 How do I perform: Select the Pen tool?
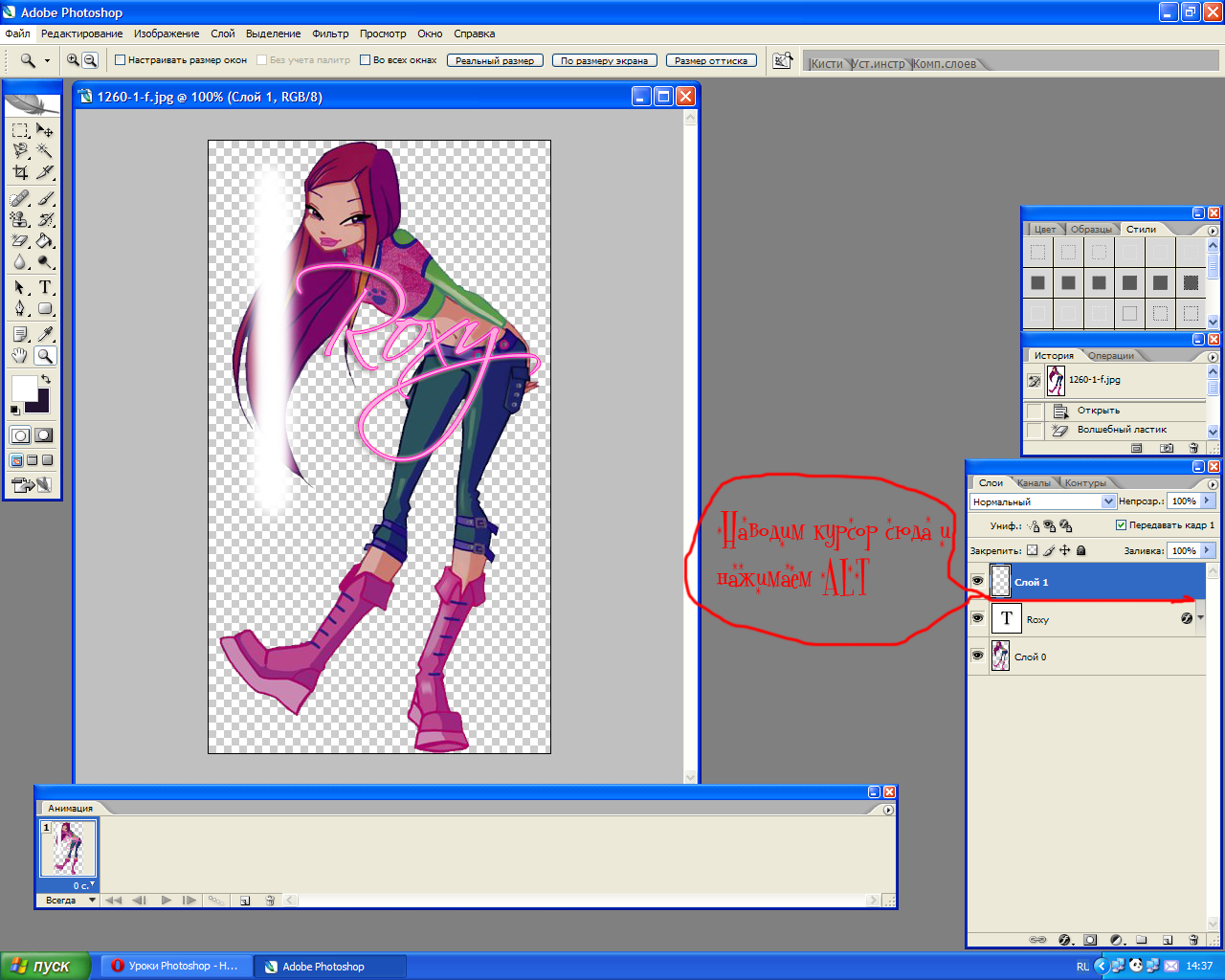20,308
